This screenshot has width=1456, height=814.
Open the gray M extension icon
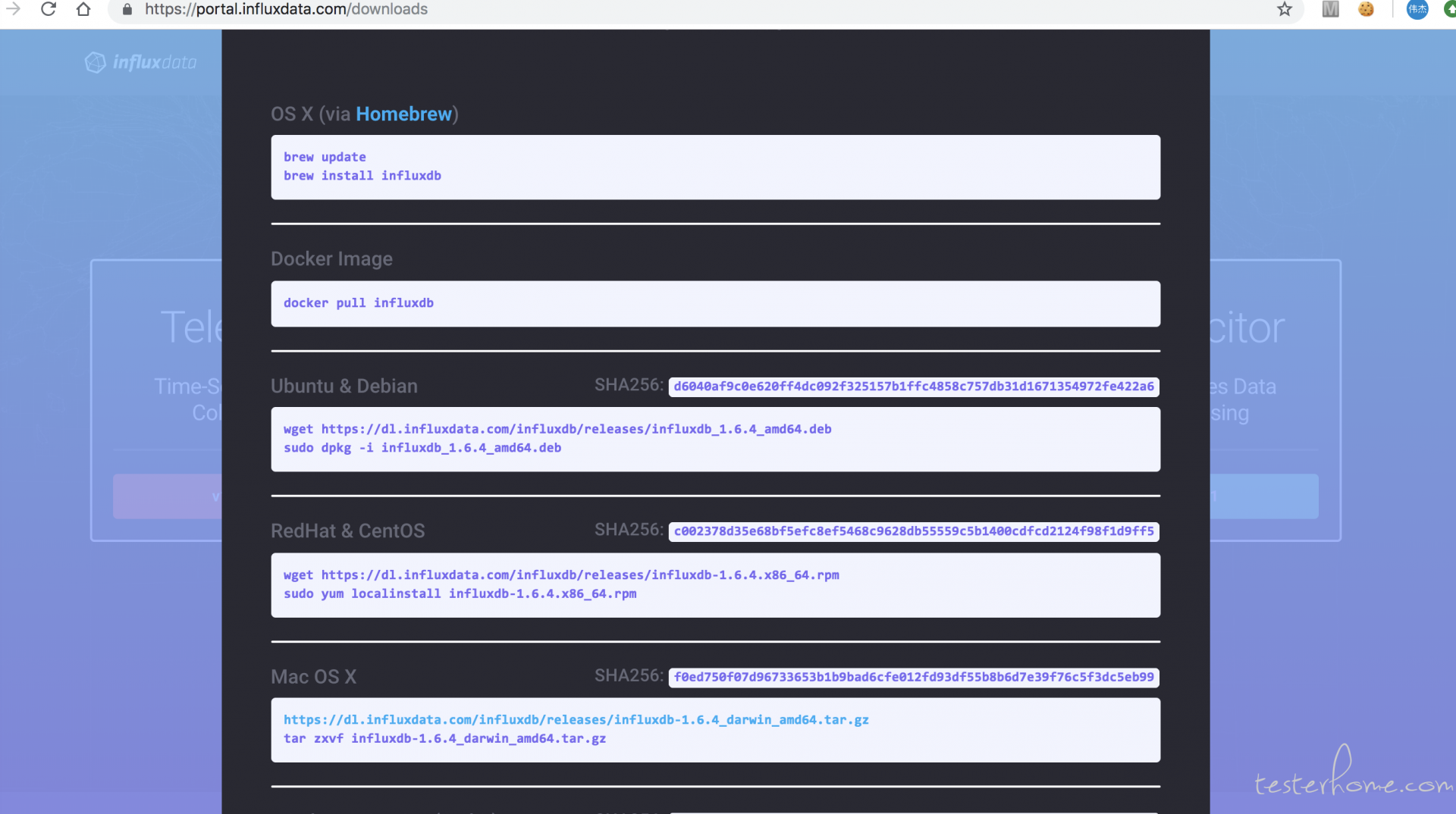tap(1330, 9)
